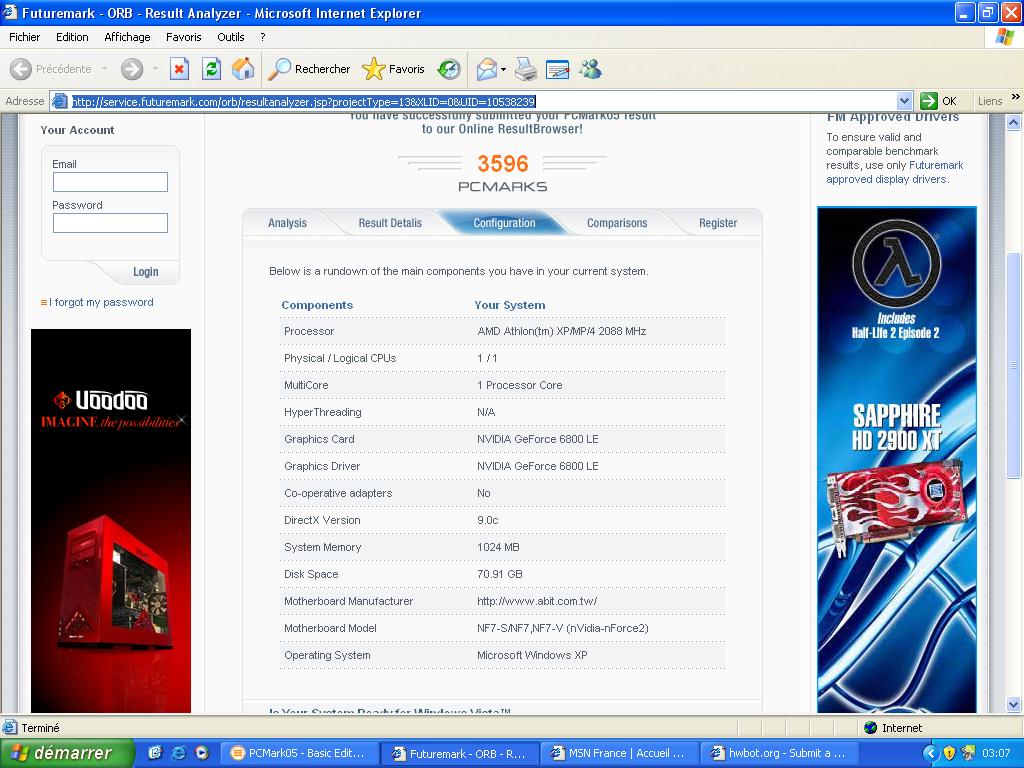1024x768 pixels.
Task: Click page scrollbar down arrow
Action: point(1014,704)
